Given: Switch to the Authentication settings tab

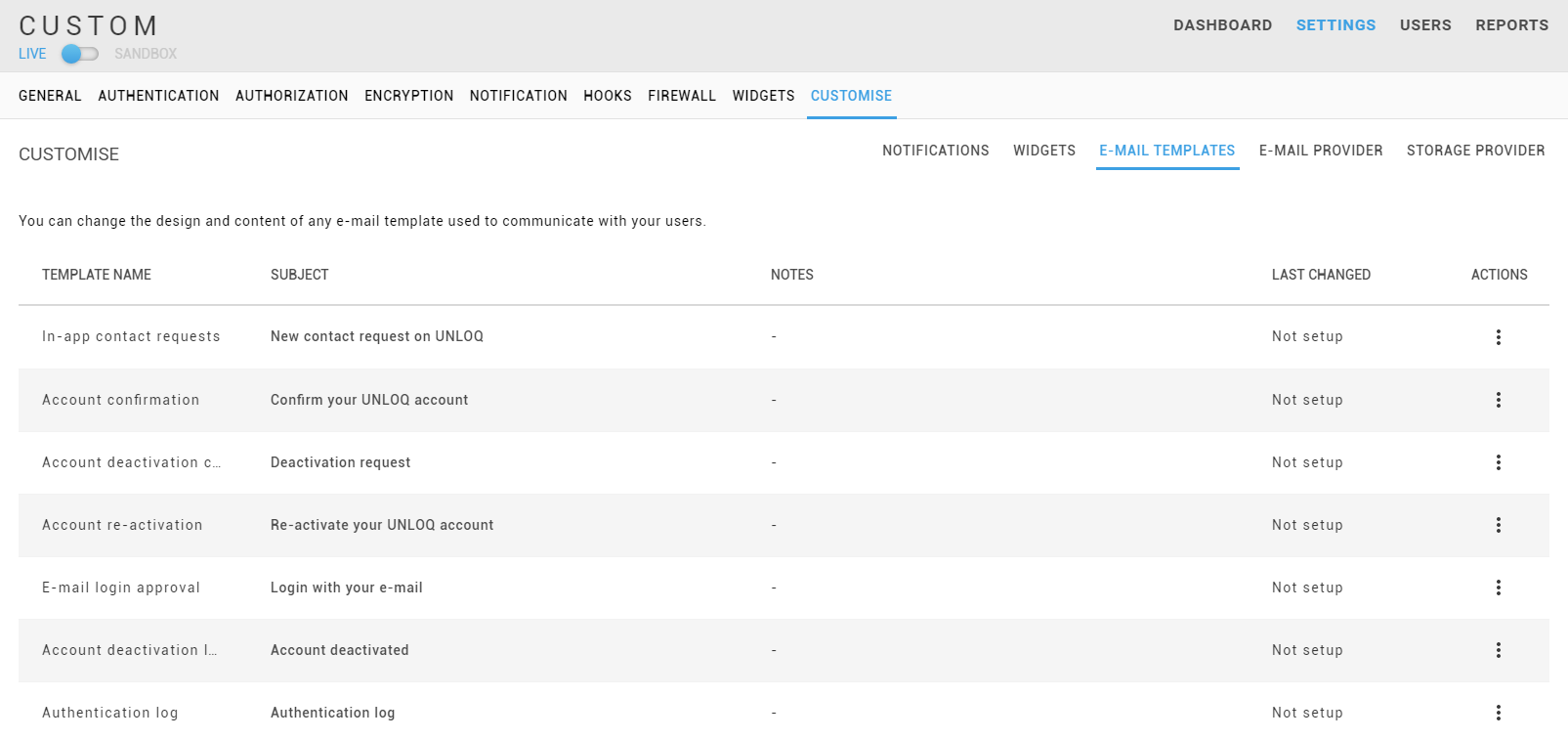Looking at the screenshot, I should pyautogui.click(x=158, y=96).
